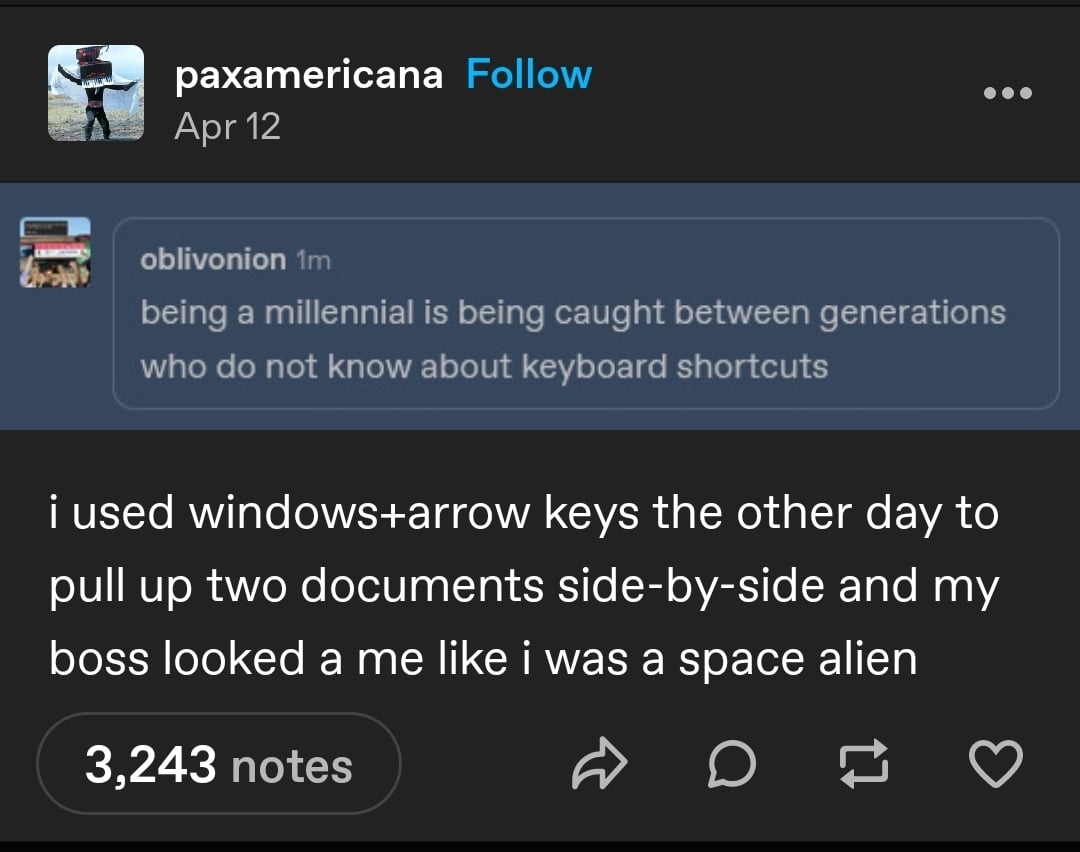
Task: Click the share arrow icon
Action: (599, 765)
